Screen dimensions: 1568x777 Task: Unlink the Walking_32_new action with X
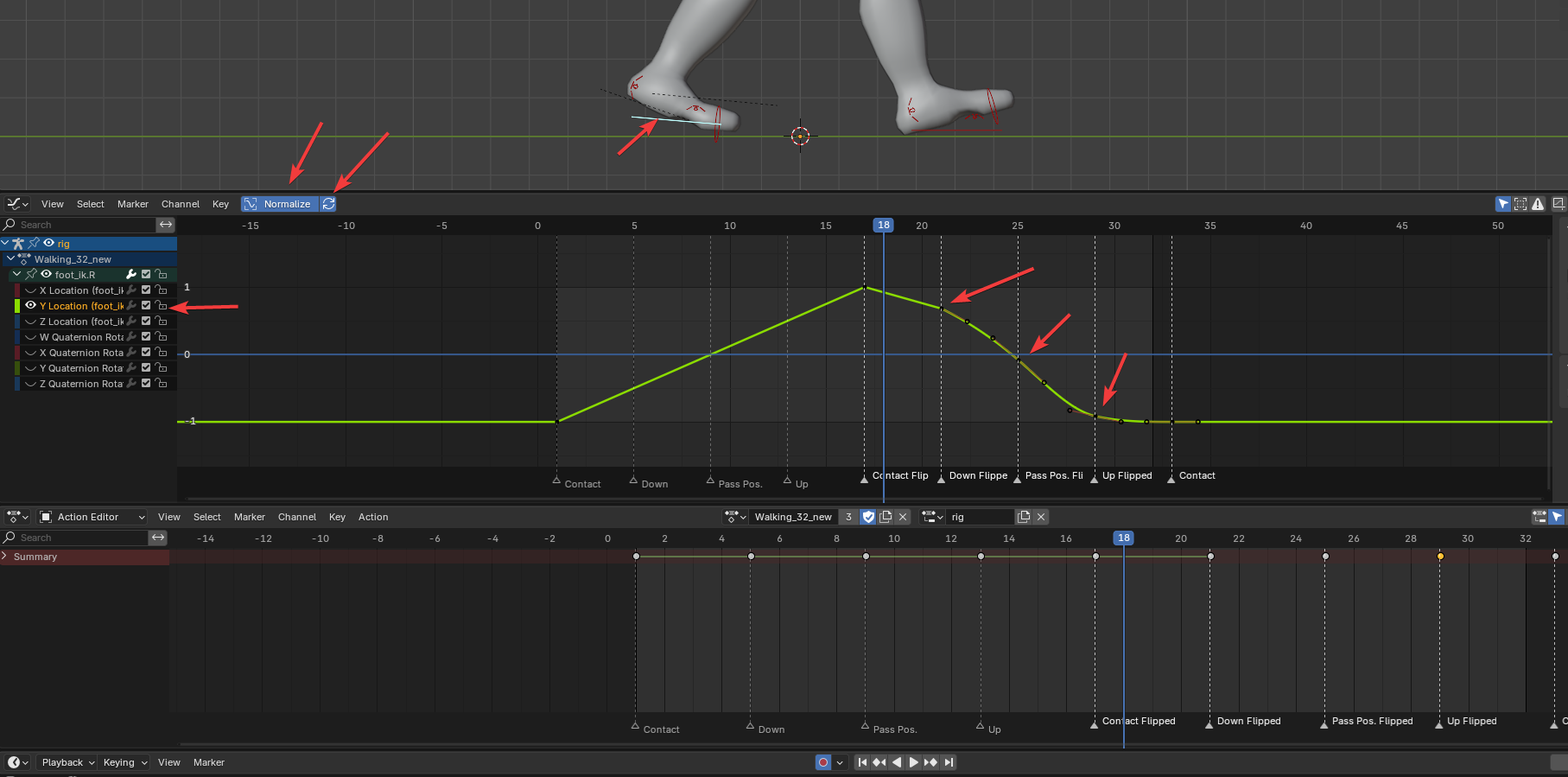(903, 517)
